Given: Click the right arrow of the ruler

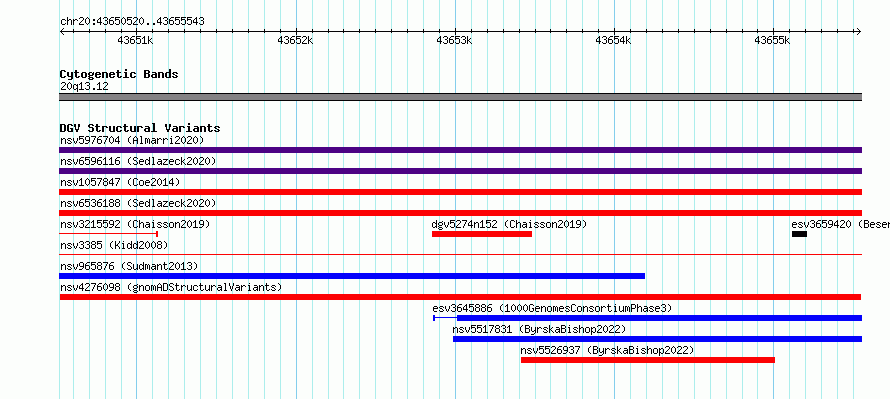Looking at the screenshot, I should (859, 32).
